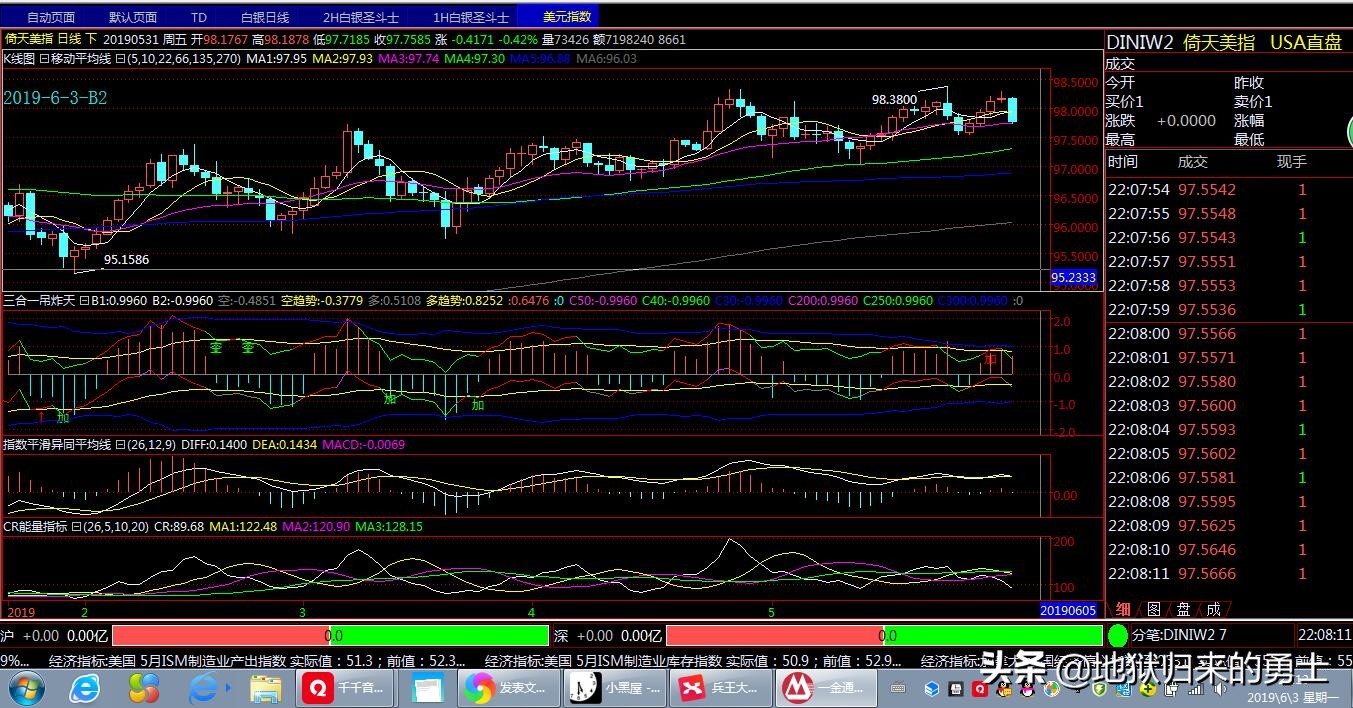1353x708 pixels.
Task: Collapse the 移动平均线 indicator toggle box
Action: [44, 59]
